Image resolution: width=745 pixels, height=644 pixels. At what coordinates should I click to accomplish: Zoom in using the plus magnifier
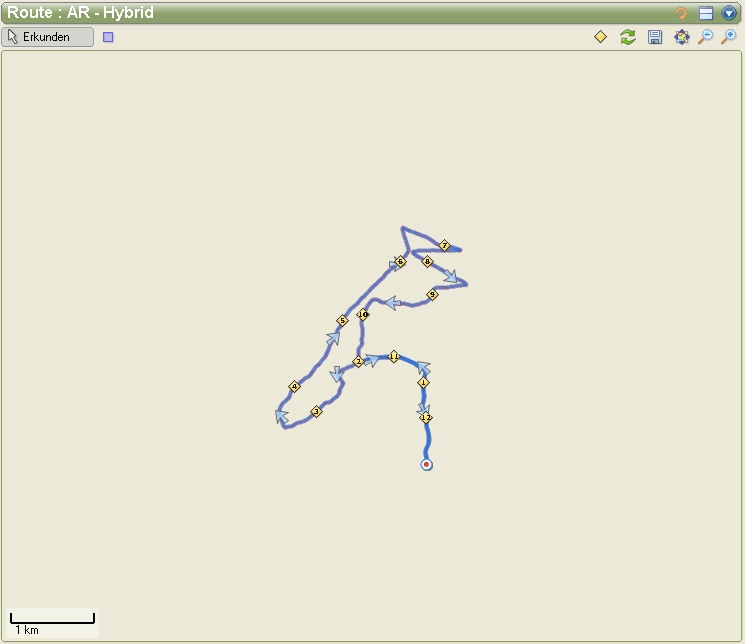pos(729,37)
